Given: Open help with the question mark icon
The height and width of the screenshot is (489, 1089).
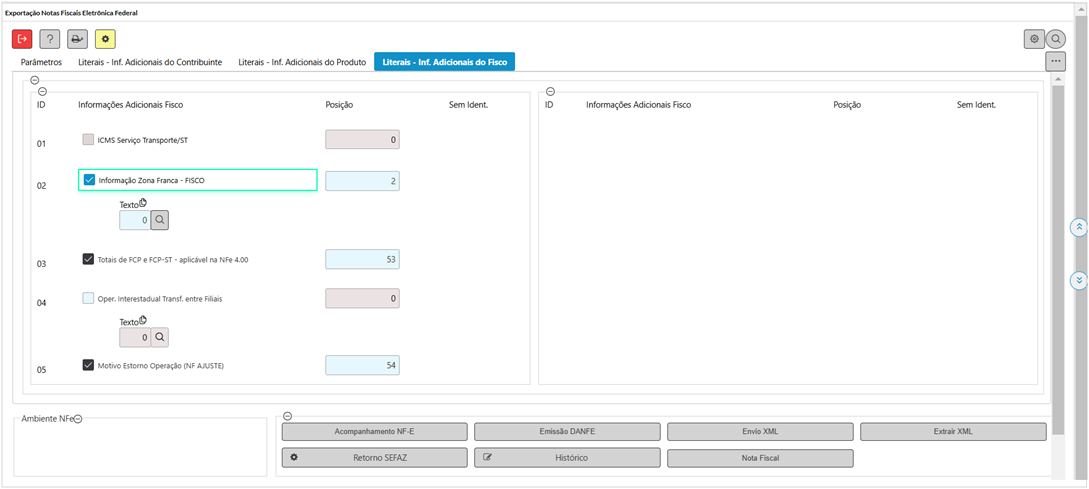Looking at the screenshot, I should (x=50, y=39).
